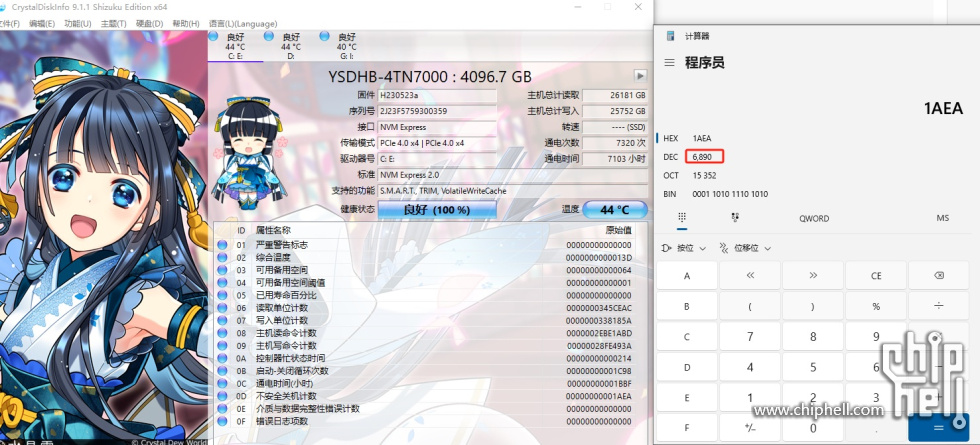Image resolution: width=980 pixels, height=445 pixels.
Task: Click the power-on count value 7320 次
Action: pos(615,143)
